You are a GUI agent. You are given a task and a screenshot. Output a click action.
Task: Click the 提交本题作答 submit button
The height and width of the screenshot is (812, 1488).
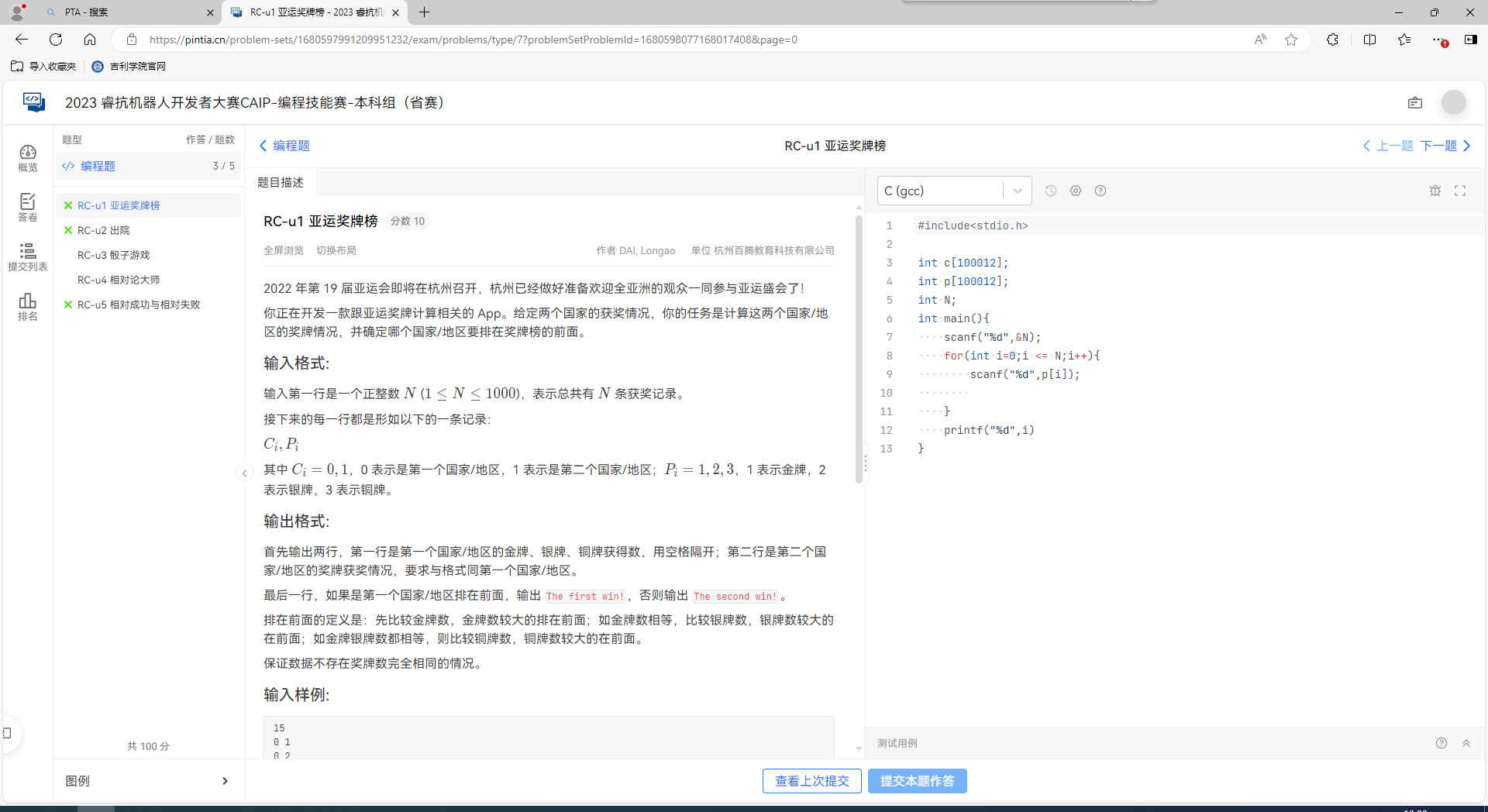[x=917, y=781]
